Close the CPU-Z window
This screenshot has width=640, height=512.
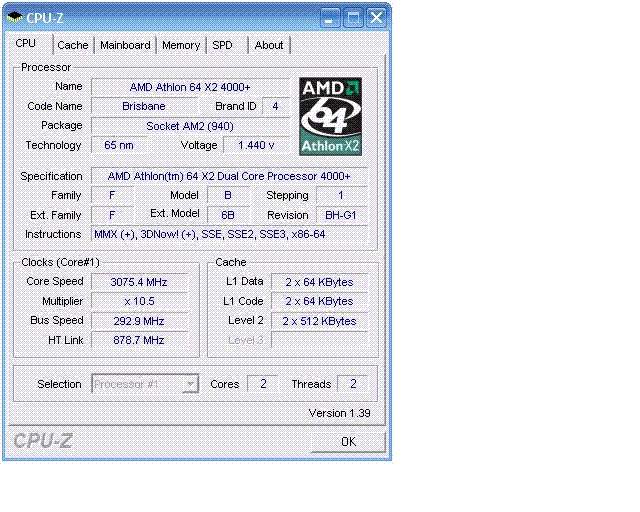pos(376,18)
